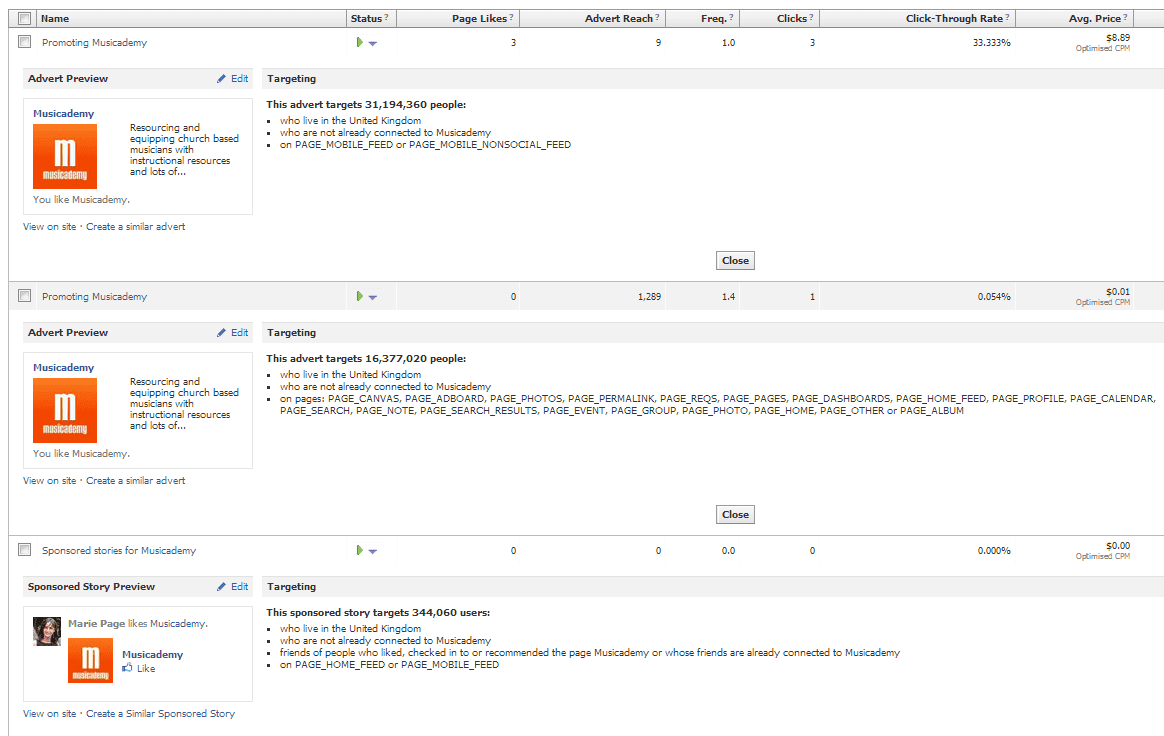This screenshot has width=1164, height=736.
Task: Open the Create a Similar Sponsored Story link
Action: (x=160, y=714)
